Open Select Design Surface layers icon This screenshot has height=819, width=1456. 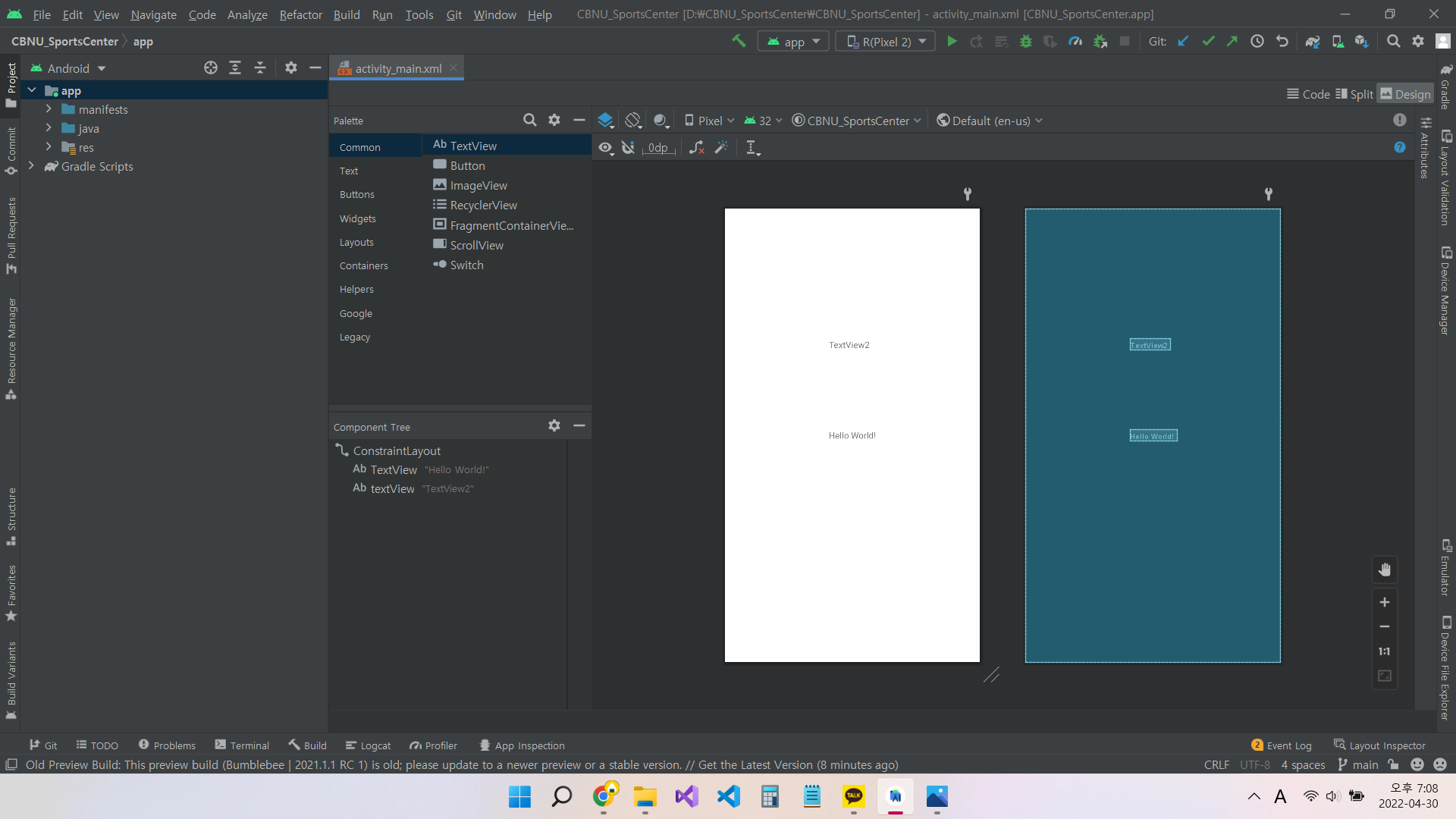point(605,121)
